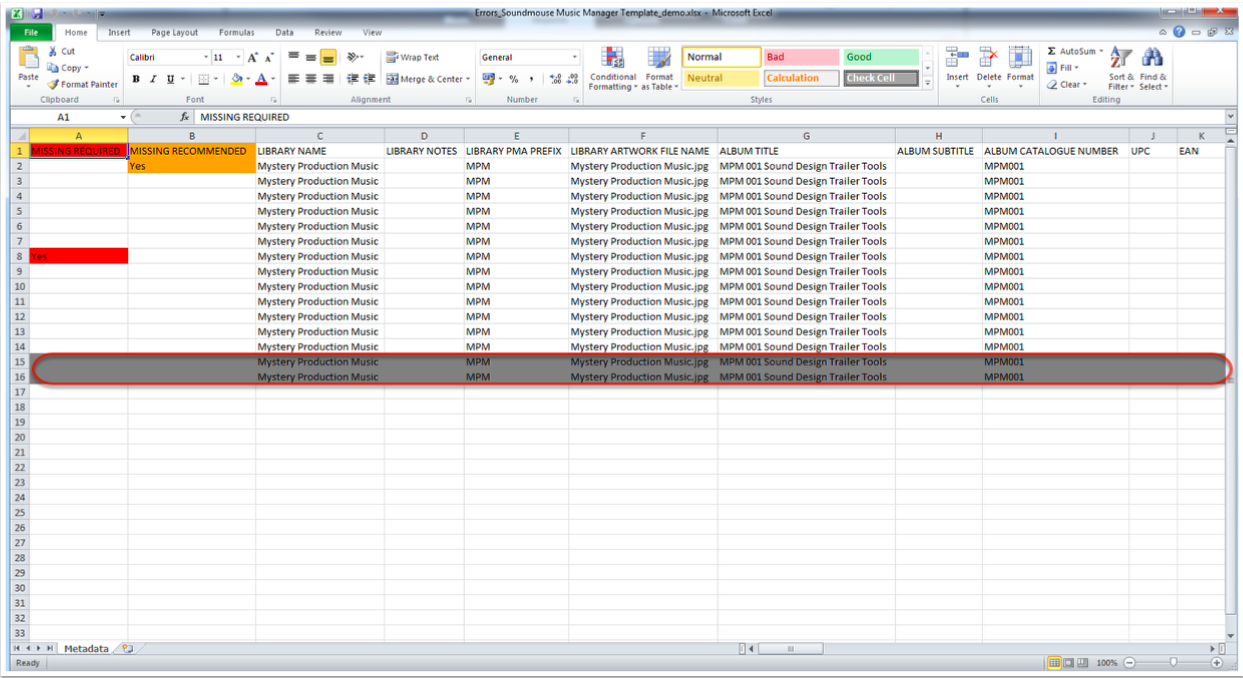Screen dimensions: 1243x678
Task: Click the Save icon in the Quick Access Toolbar
Action: coord(37,14)
